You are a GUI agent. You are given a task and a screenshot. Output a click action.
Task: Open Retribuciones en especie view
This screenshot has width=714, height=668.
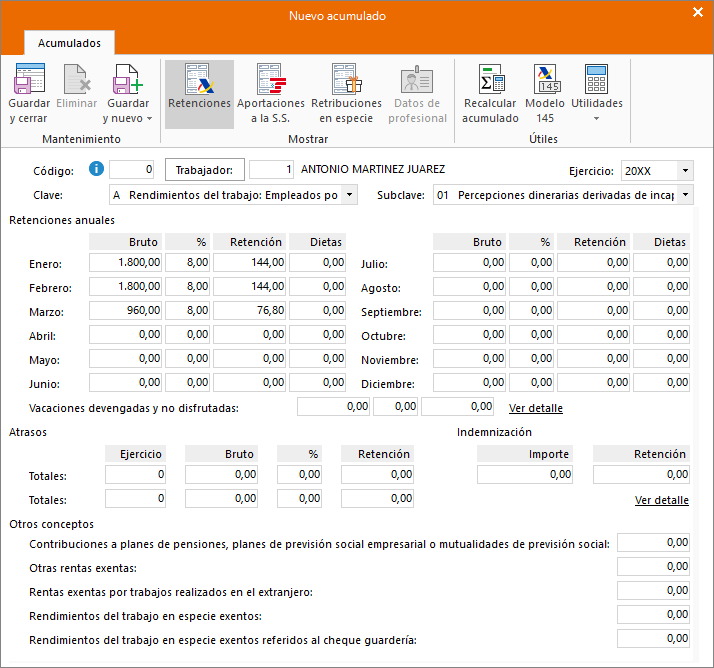tap(346, 79)
